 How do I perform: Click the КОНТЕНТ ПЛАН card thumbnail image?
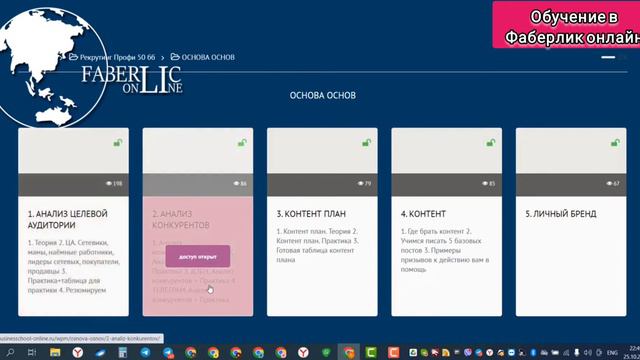point(322,151)
